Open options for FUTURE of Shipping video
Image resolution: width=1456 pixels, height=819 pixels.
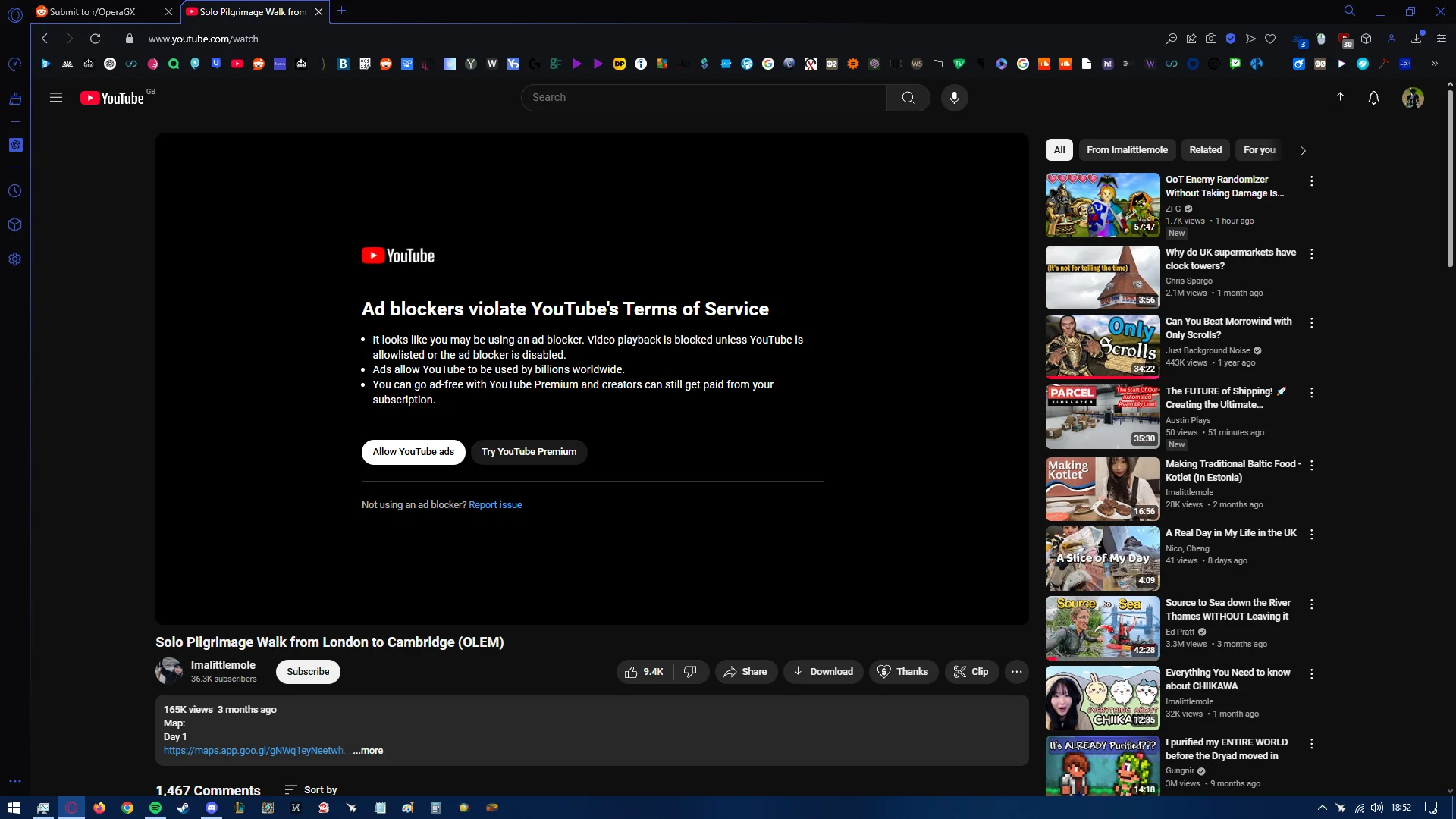pyautogui.click(x=1311, y=392)
